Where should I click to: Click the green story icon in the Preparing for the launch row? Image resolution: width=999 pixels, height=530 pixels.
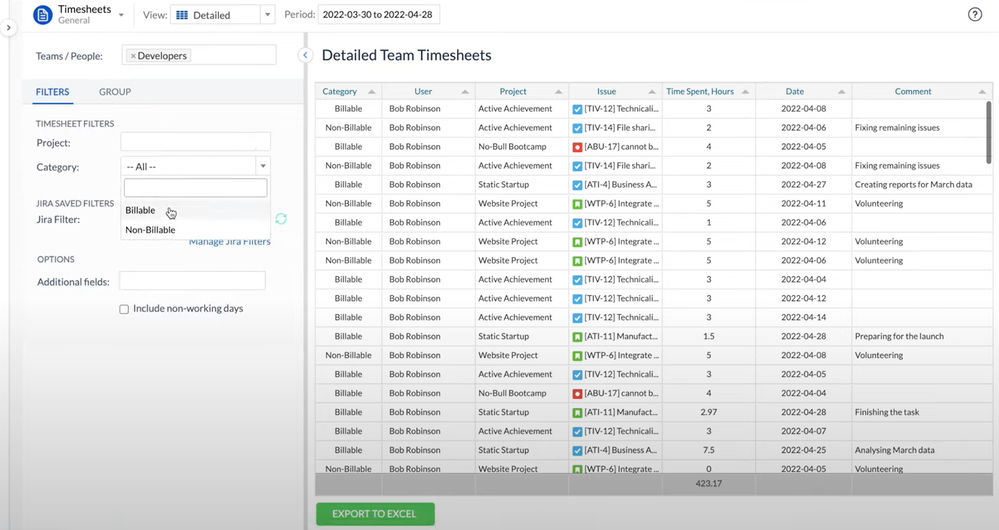click(577, 336)
